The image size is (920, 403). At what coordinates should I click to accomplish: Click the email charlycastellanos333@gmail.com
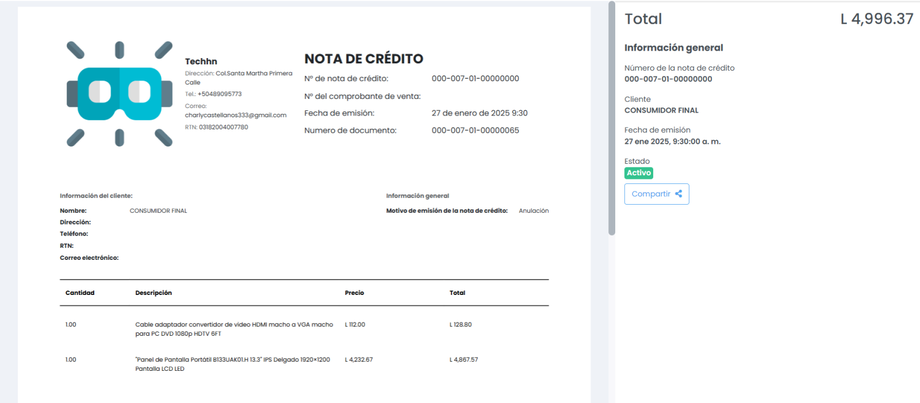pos(235,116)
